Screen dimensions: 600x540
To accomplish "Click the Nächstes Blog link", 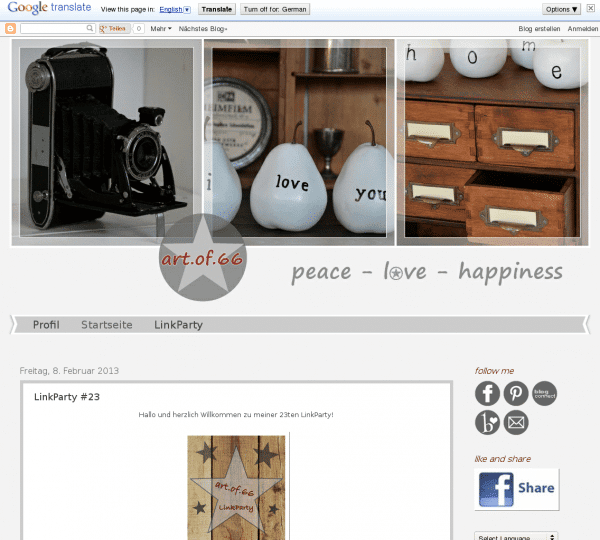I will [203, 29].
